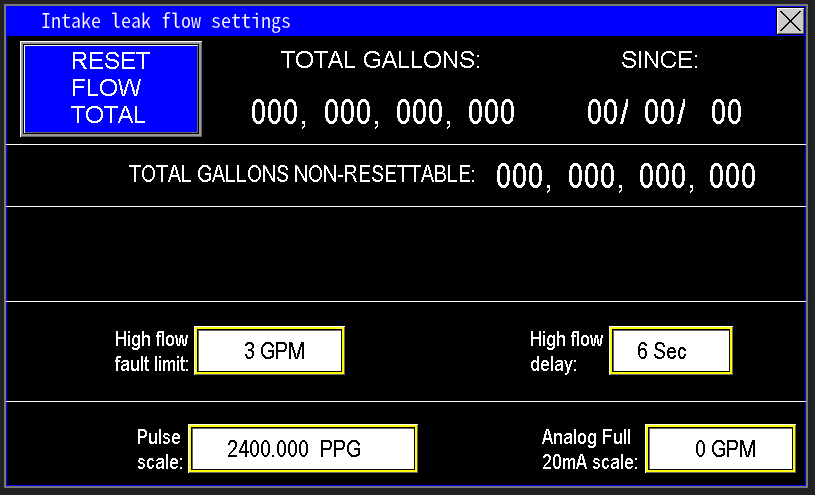Click the non-resettable total gallons readout

click(626, 177)
